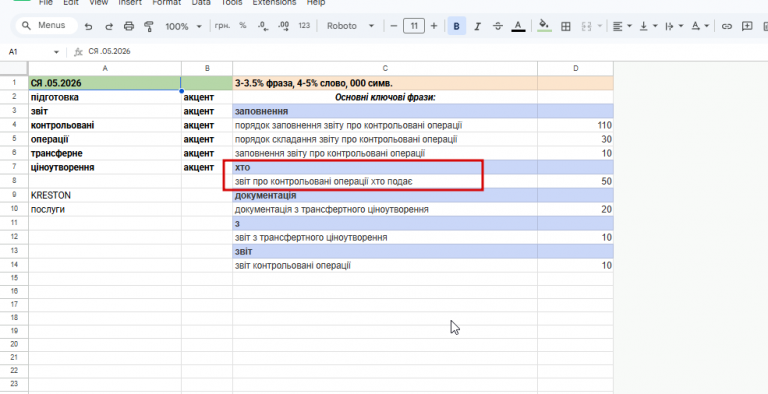Open text rotation dropdown
This screenshot has width=768, height=394.
pyautogui.click(x=700, y=26)
